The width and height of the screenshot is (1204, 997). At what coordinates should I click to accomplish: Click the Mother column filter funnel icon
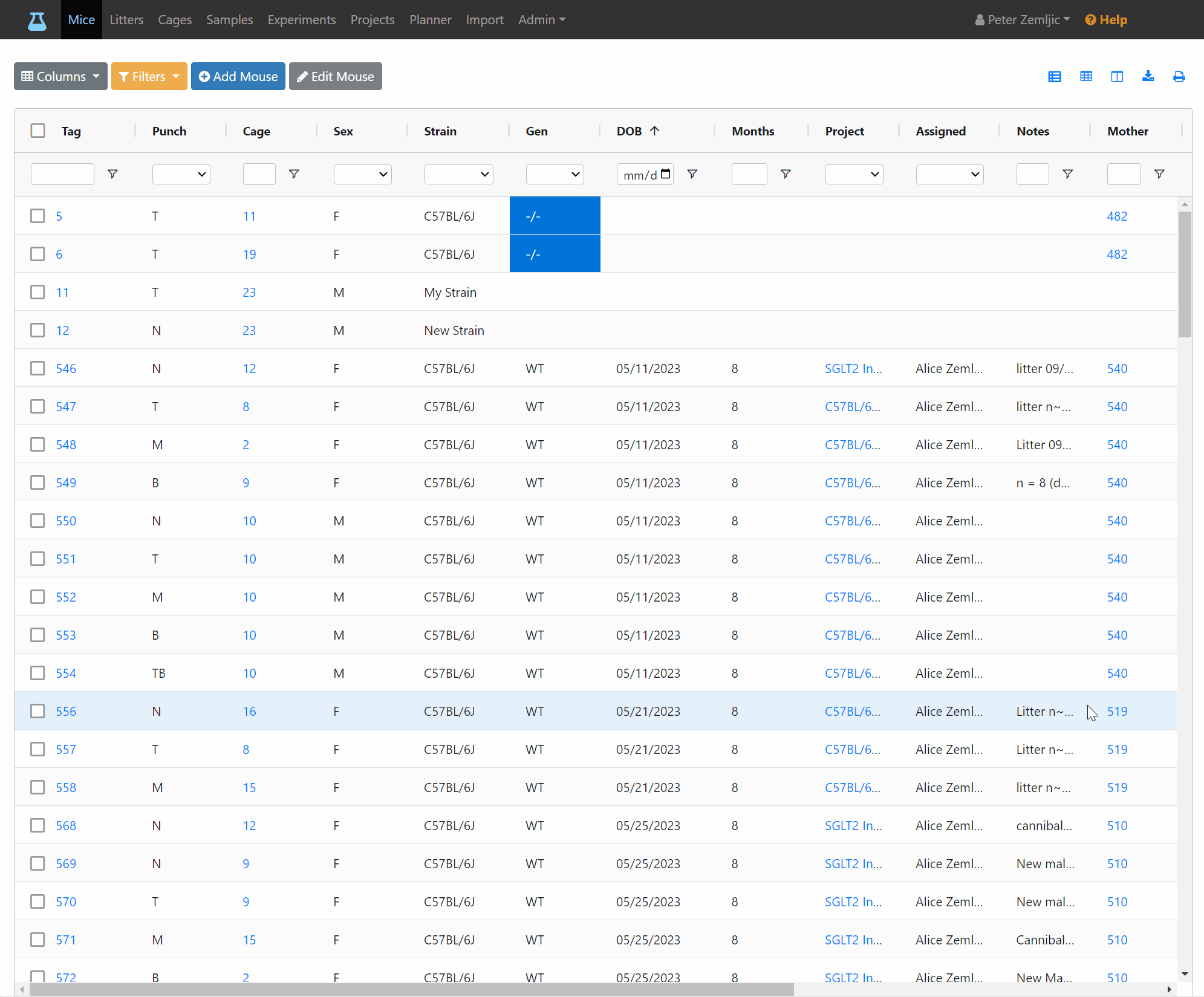pos(1159,174)
